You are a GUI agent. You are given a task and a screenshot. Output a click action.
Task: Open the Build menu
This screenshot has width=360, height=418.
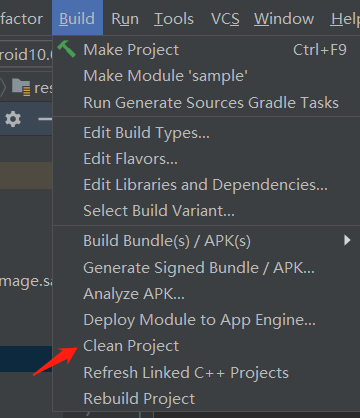tap(77, 18)
